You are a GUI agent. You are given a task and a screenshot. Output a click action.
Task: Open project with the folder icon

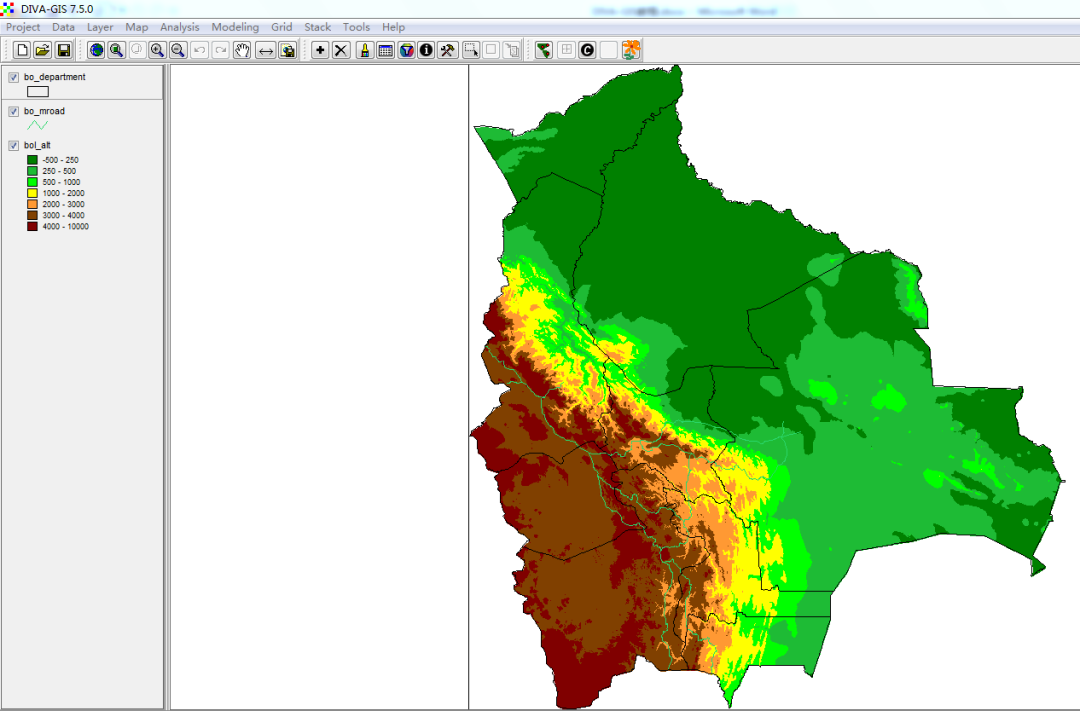(x=42, y=50)
